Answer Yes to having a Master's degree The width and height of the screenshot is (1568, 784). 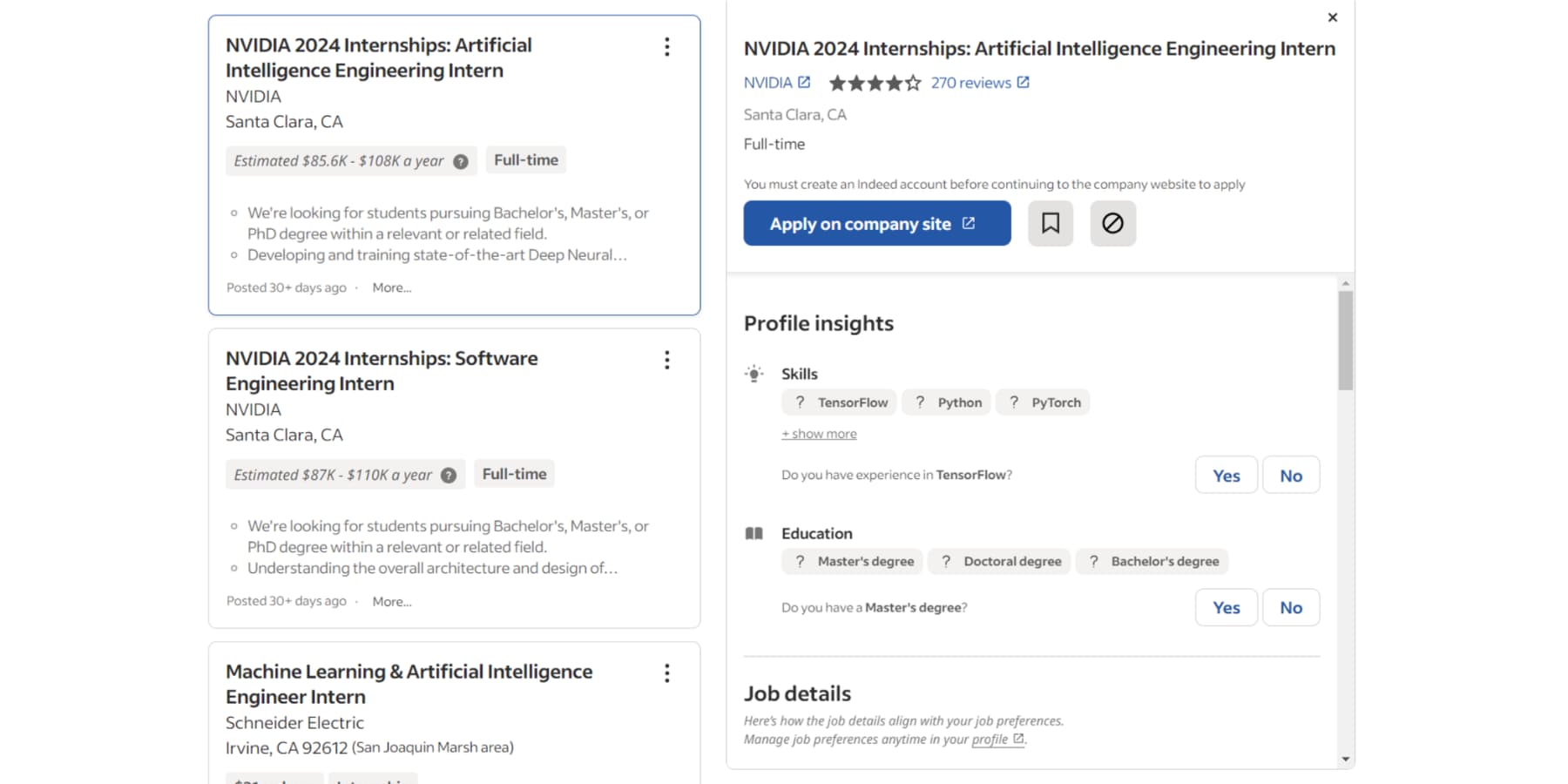coord(1226,607)
